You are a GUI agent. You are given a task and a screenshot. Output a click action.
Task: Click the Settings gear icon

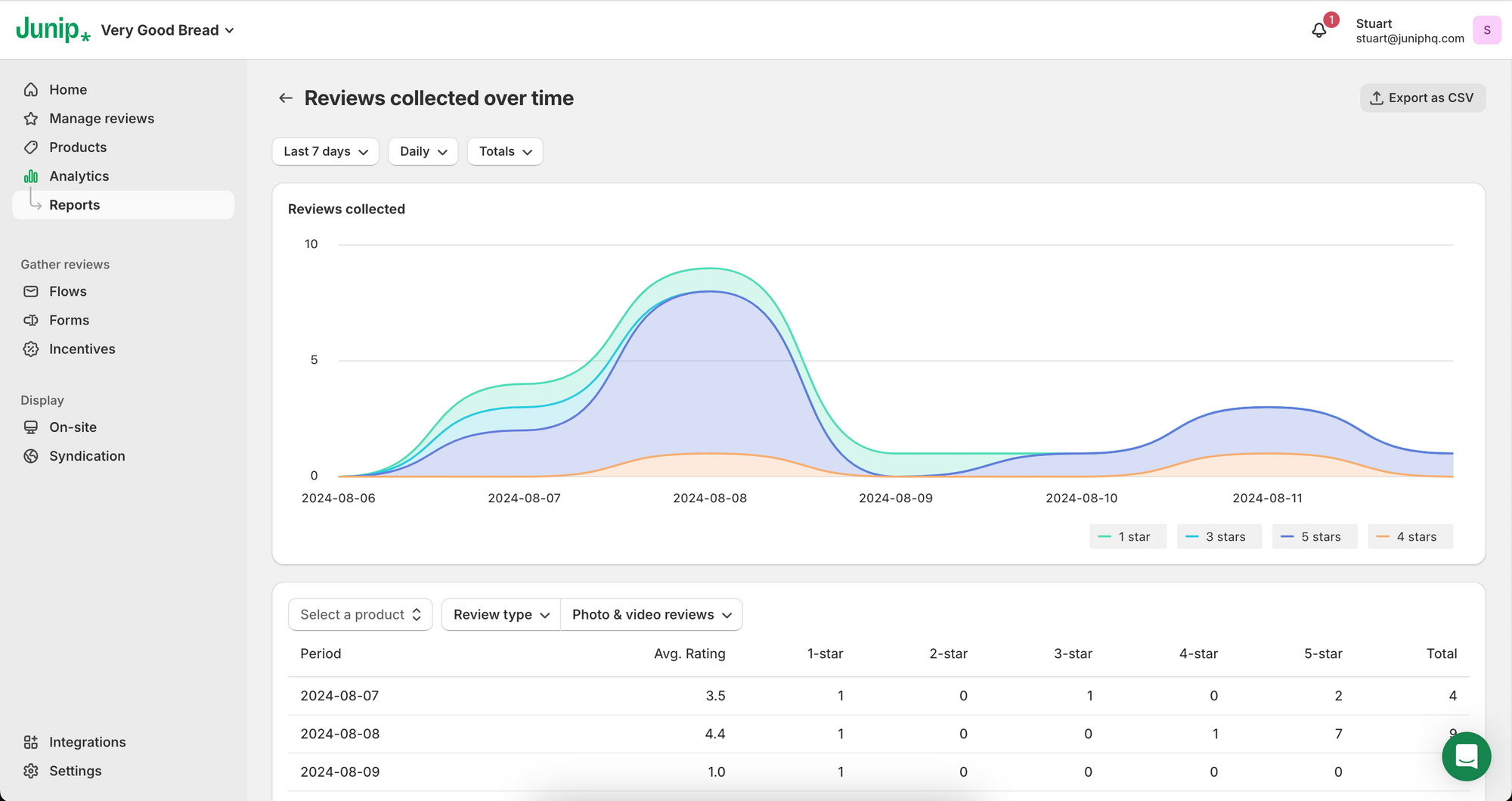[31, 771]
